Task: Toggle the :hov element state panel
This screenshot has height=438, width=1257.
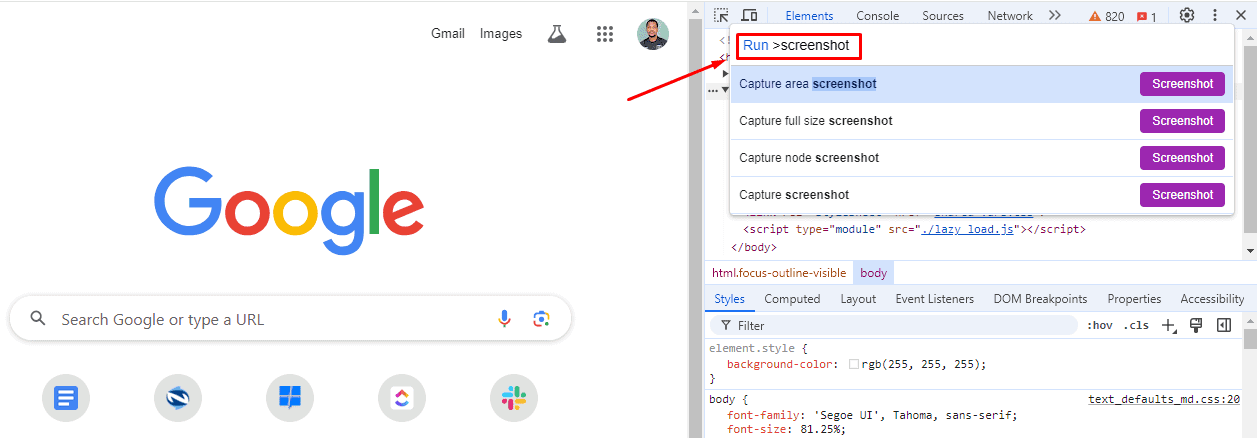Action: pyautogui.click(x=1100, y=325)
